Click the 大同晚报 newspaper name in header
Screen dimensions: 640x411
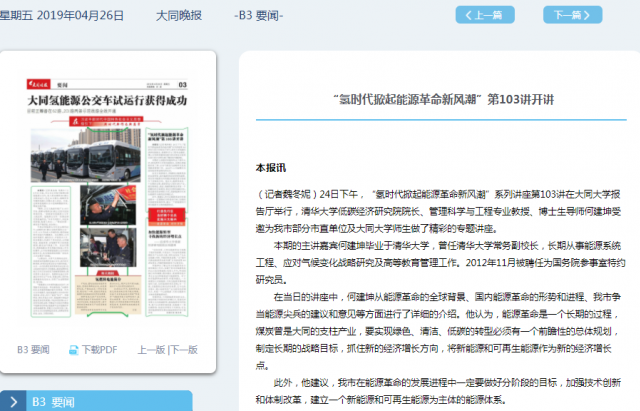(x=179, y=16)
